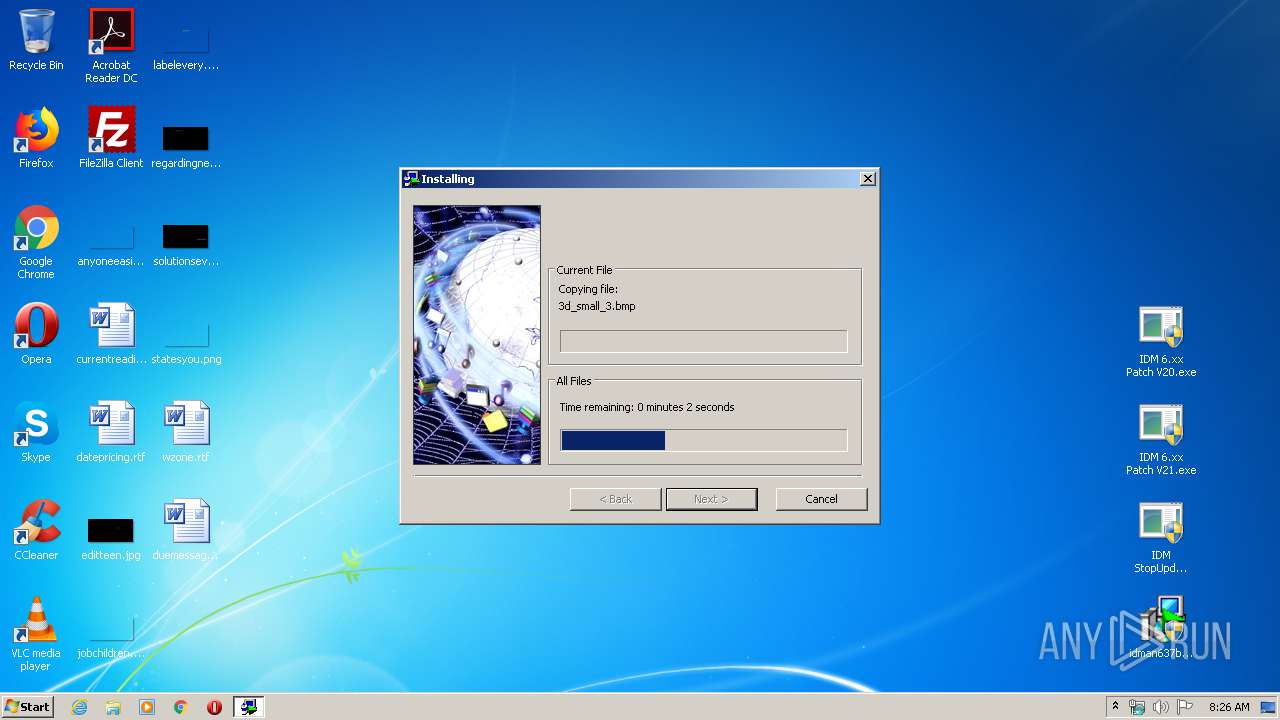Show hidden tray icons arrow
The height and width of the screenshot is (720, 1280).
1115,707
